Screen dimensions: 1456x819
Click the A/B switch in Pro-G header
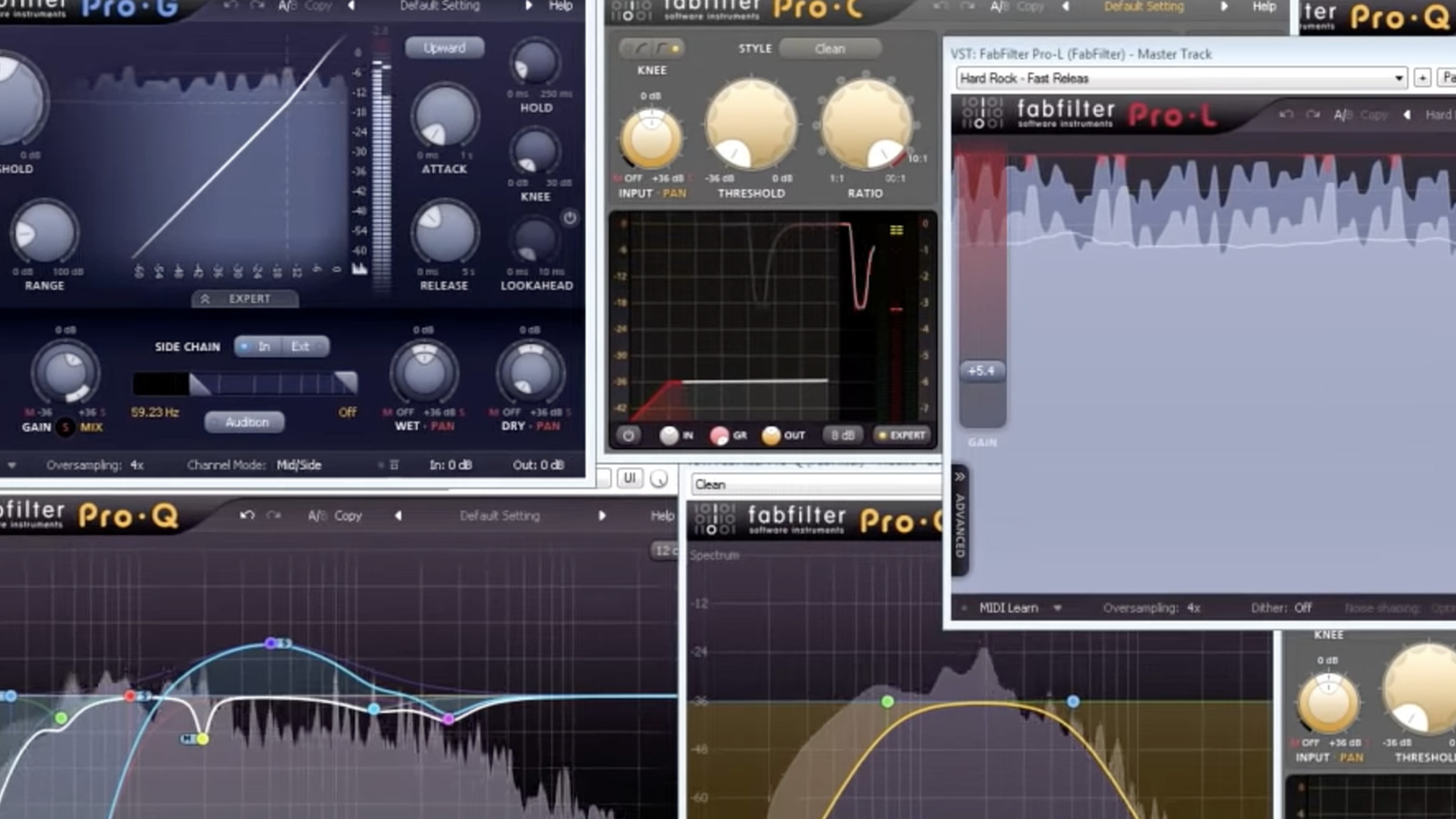tap(286, 5)
